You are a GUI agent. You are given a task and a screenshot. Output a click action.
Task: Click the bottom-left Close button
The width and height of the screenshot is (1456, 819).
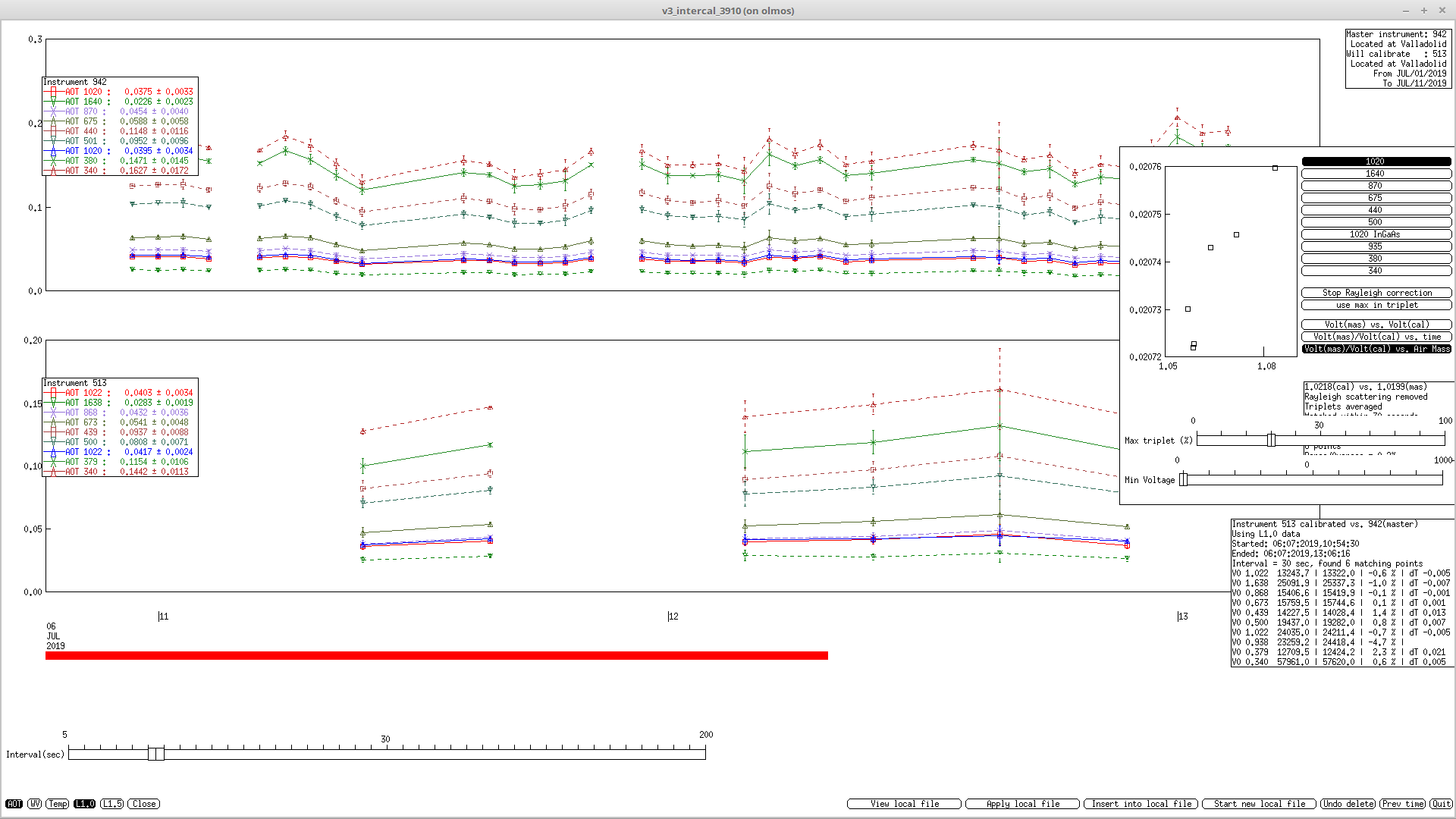click(x=144, y=804)
